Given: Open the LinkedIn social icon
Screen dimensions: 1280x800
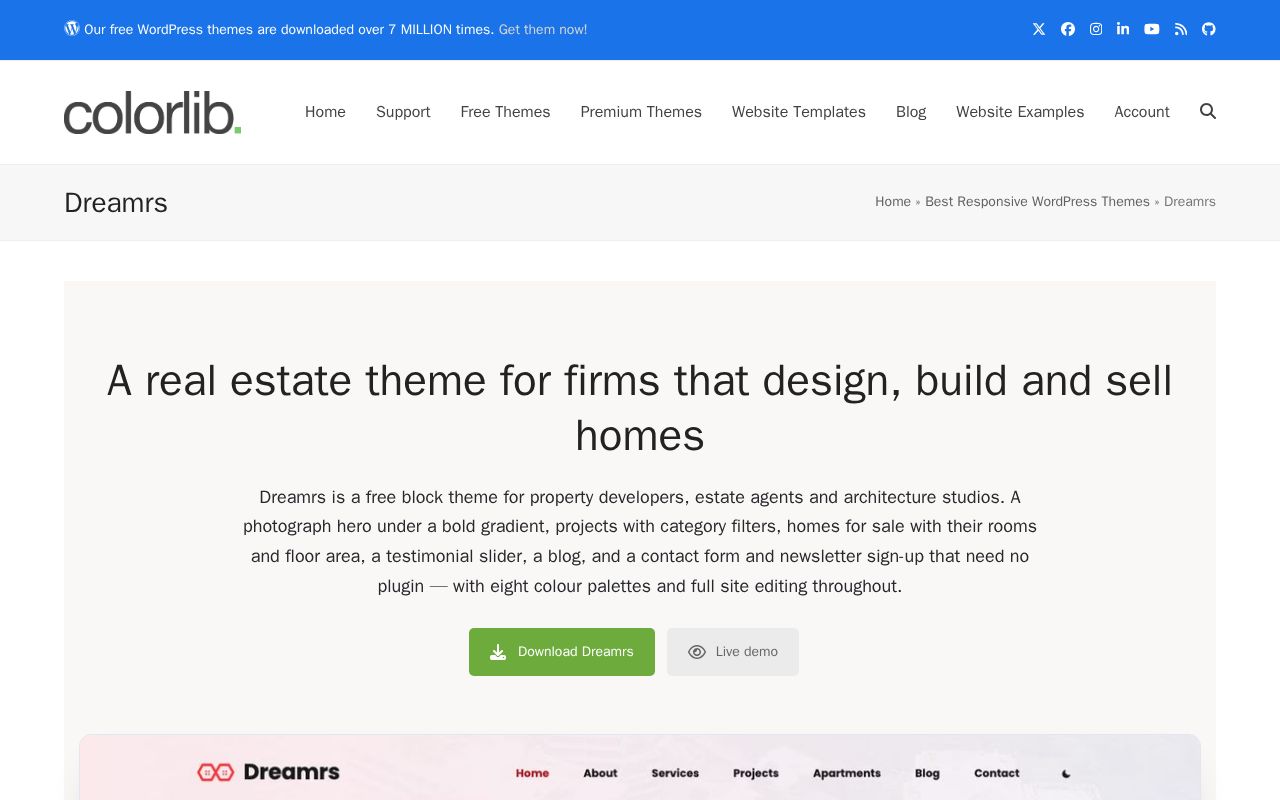Looking at the screenshot, I should pyautogui.click(x=1123, y=29).
